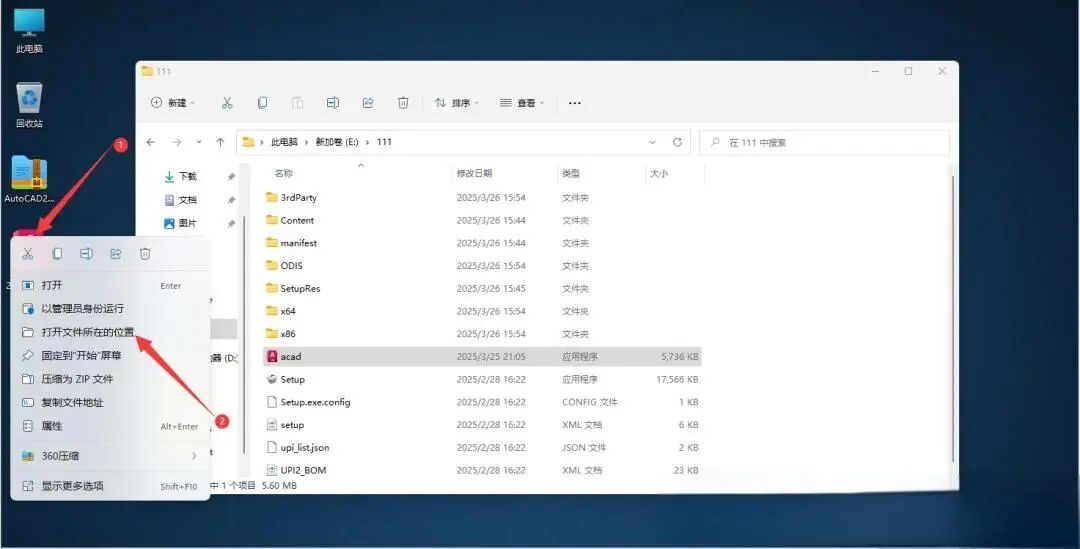The image size is (1080, 549).
Task: Sort by 名称 column header
Action: pos(284,174)
